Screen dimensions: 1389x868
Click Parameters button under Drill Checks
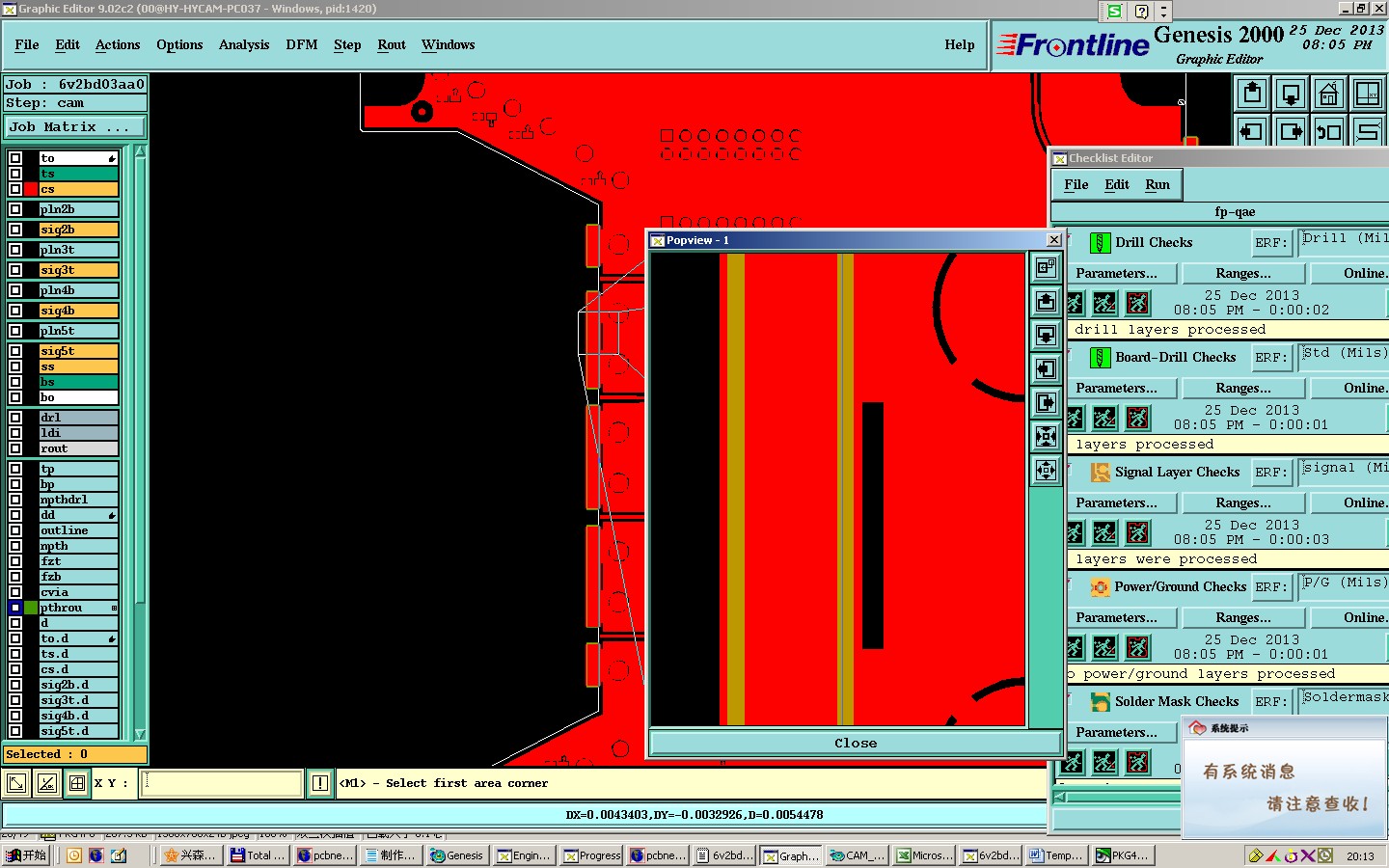pos(1122,274)
